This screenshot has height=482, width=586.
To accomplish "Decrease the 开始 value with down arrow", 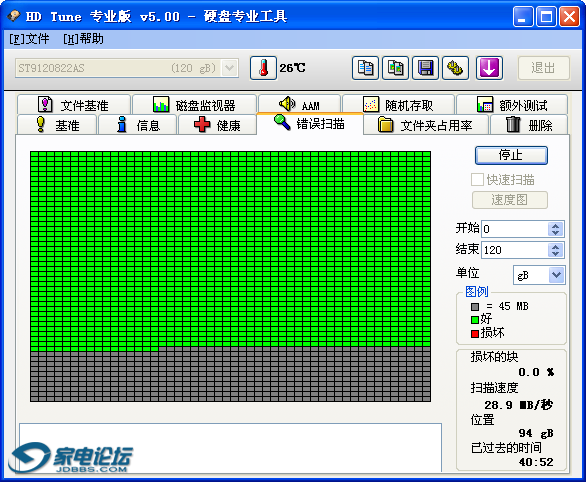I will point(555,232).
